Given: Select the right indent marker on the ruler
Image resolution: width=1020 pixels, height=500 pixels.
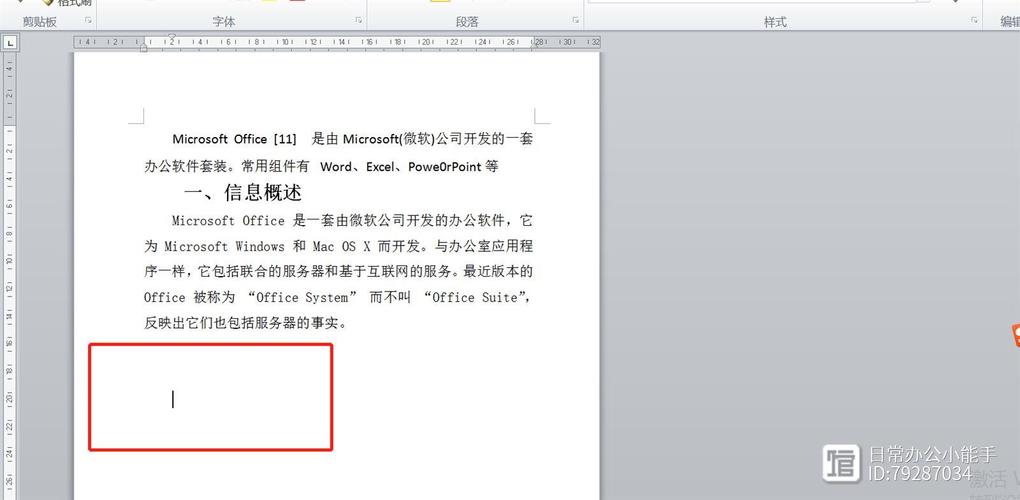Looking at the screenshot, I should 534,47.
